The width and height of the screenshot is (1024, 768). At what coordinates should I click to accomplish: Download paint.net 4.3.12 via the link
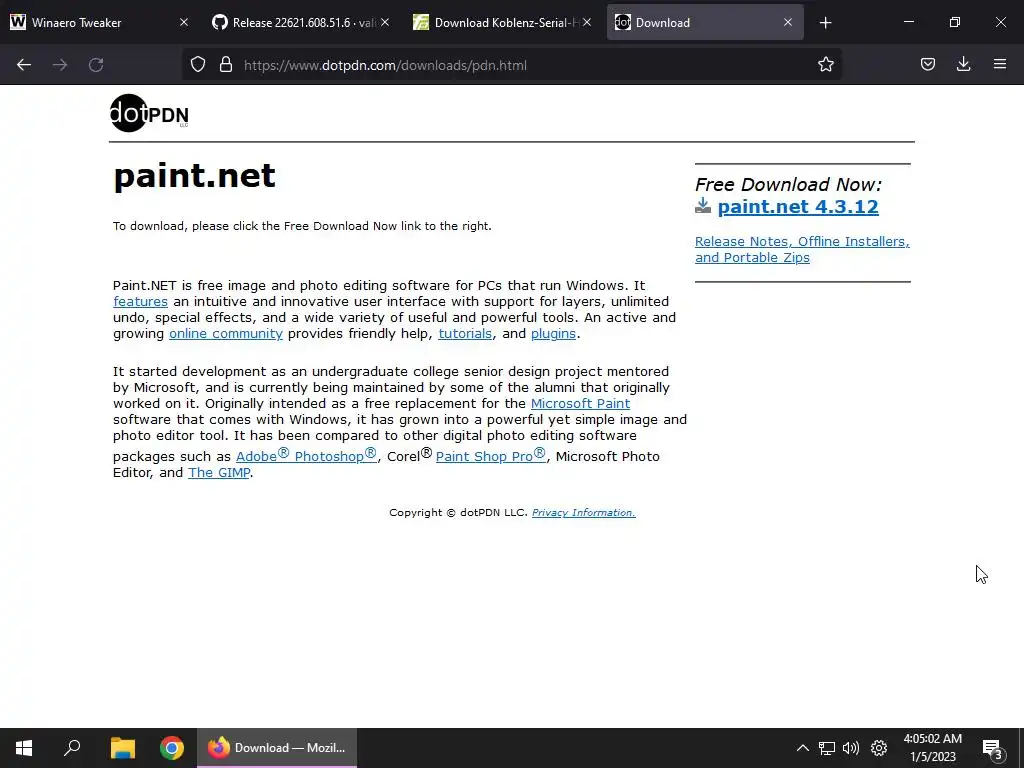[798, 207]
